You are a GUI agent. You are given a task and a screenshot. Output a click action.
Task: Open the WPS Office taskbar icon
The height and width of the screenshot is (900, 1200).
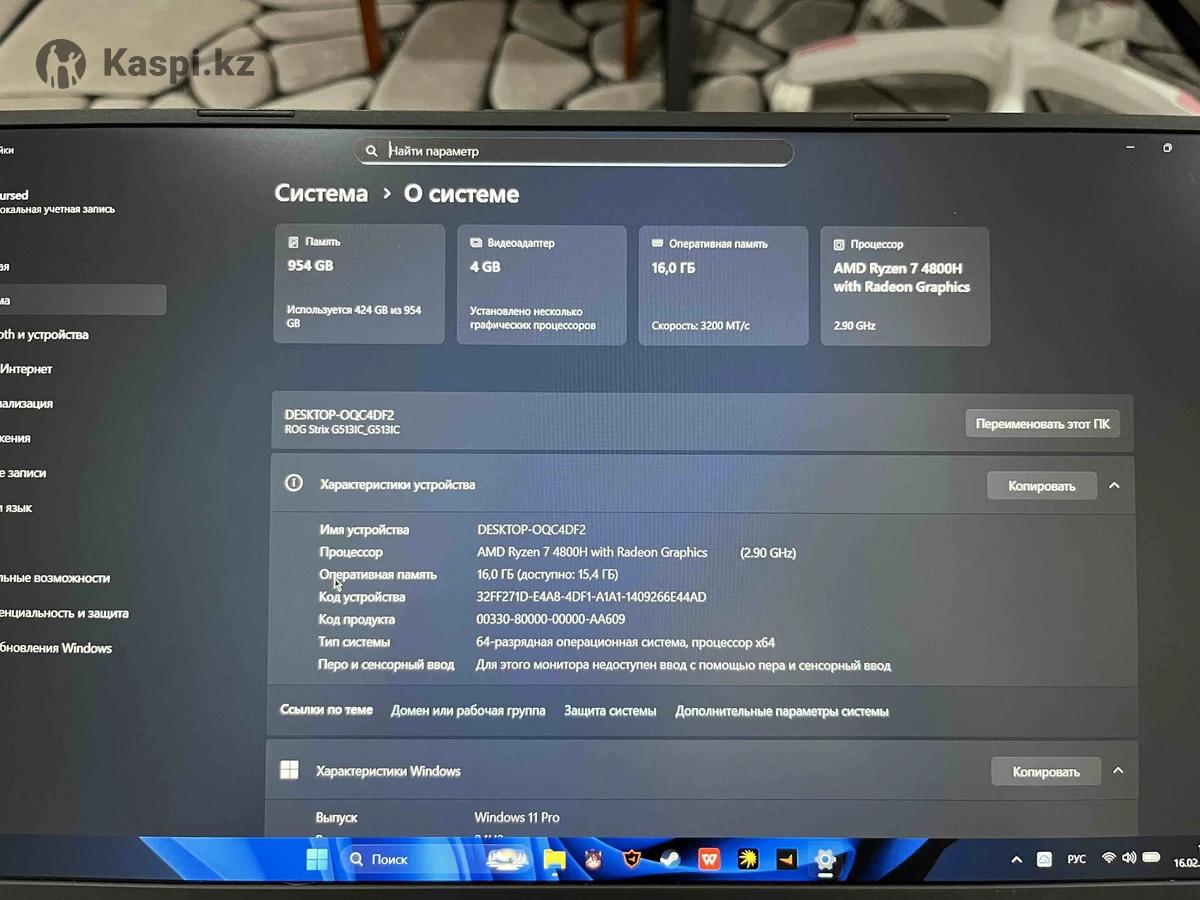click(709, 860)
